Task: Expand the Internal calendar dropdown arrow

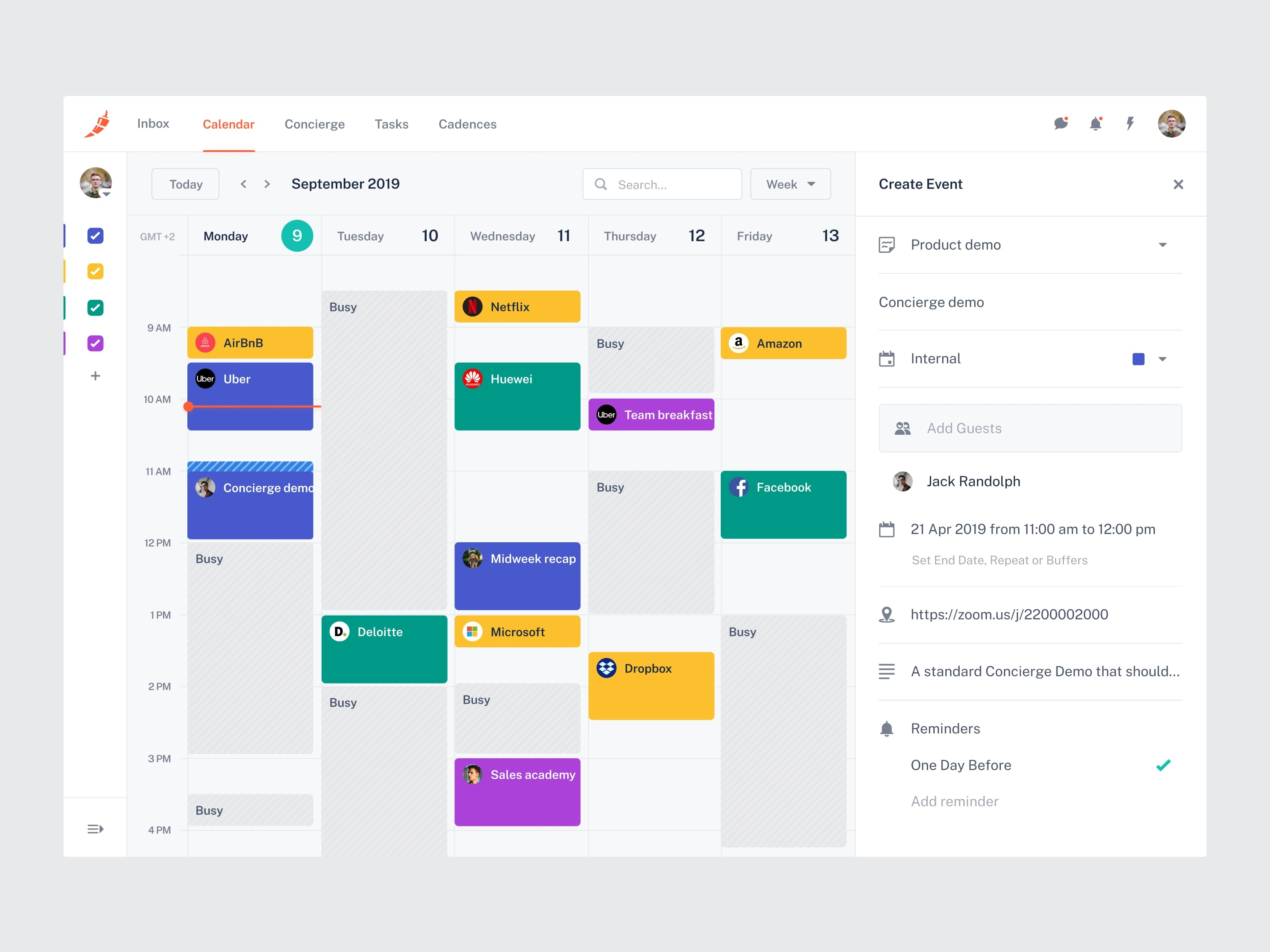Action: (x=1162, y=359)
